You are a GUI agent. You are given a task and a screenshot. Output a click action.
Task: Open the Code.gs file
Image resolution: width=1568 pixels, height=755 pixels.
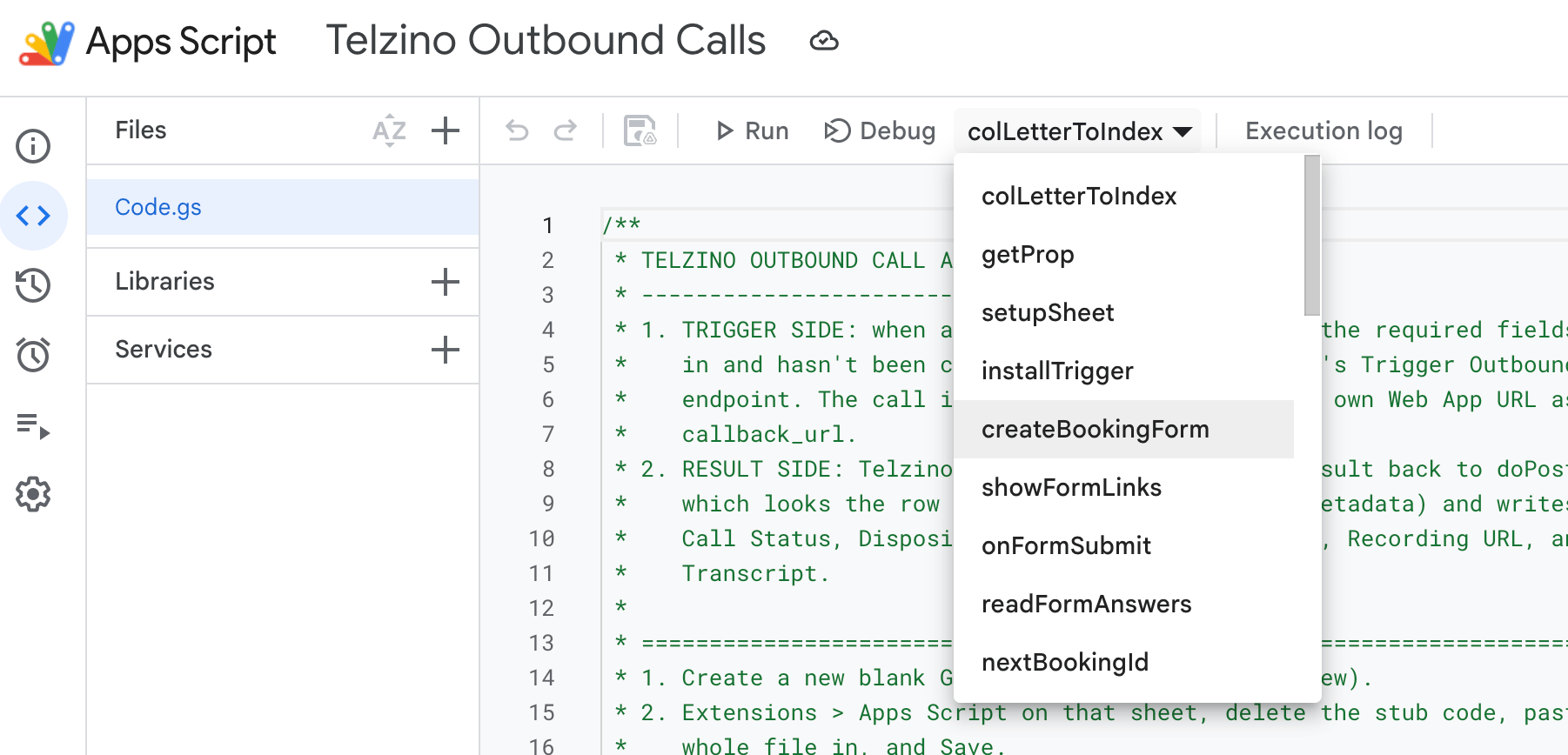tap(283, 207)
